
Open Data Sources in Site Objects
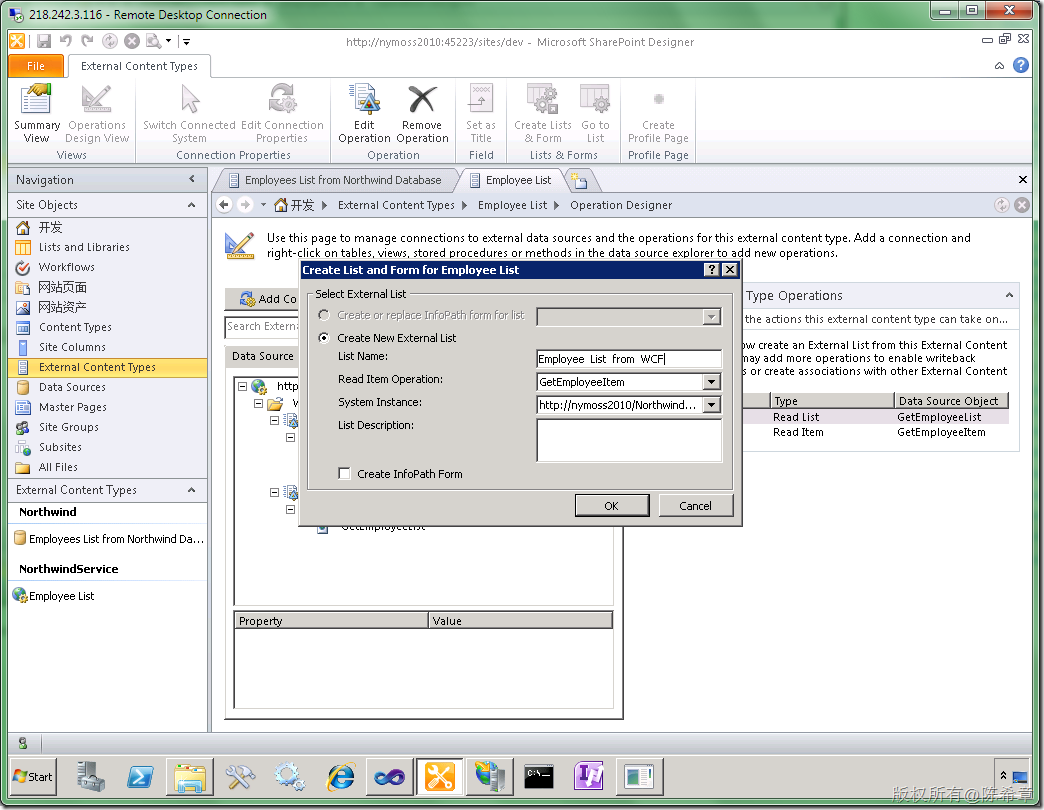[72, 387]
